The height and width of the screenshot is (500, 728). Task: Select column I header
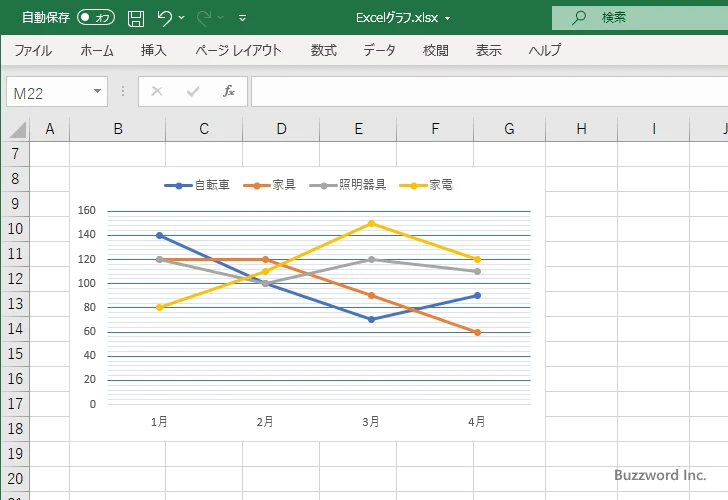(x=654, y=129)
